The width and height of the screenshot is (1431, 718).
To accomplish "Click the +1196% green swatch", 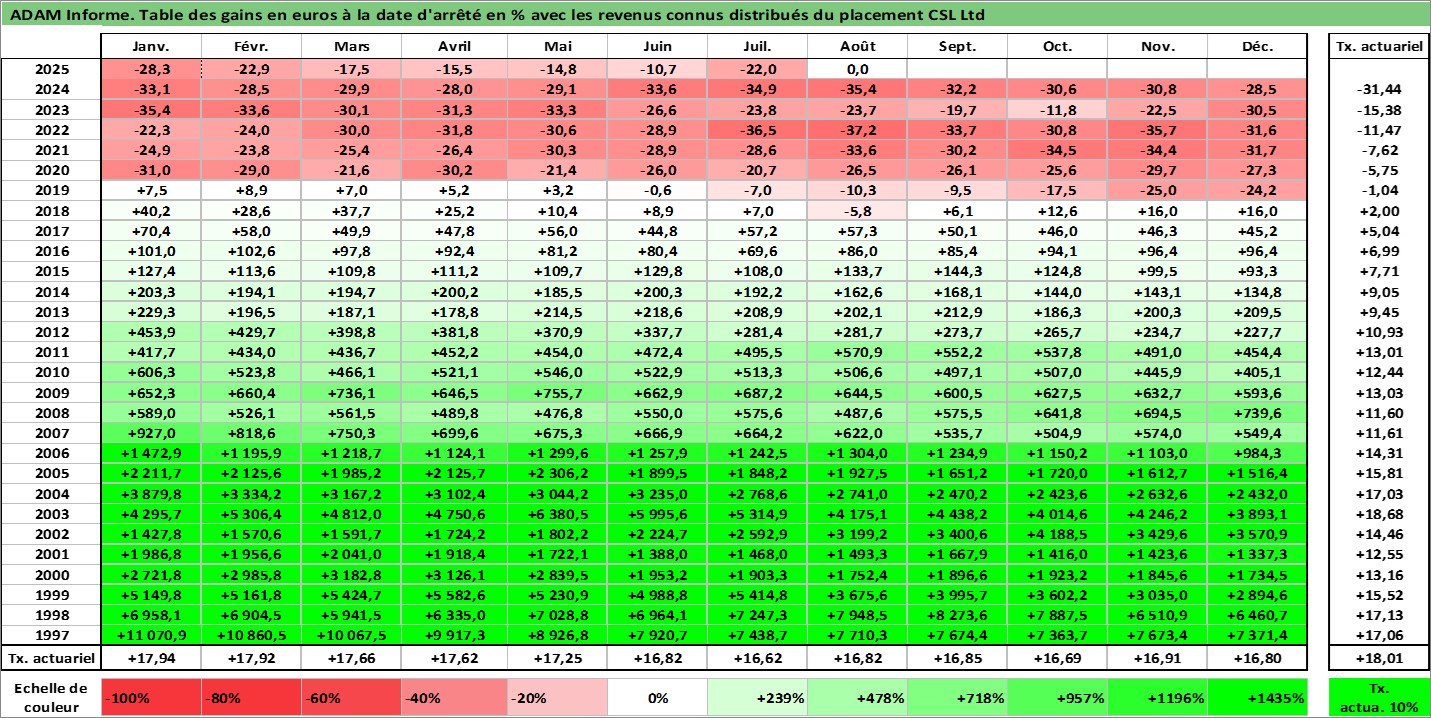I will point(1158,698).
